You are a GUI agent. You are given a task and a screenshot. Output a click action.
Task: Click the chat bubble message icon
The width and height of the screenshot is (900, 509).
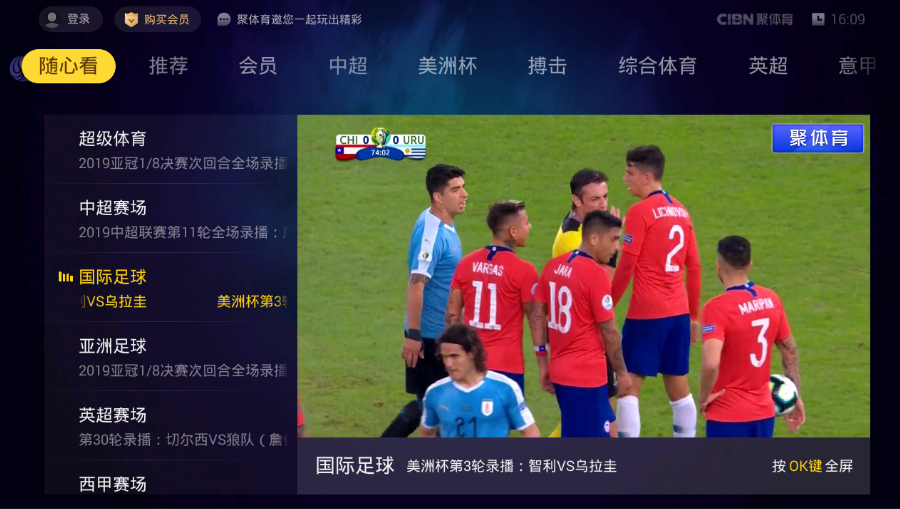tap(224, 20)
